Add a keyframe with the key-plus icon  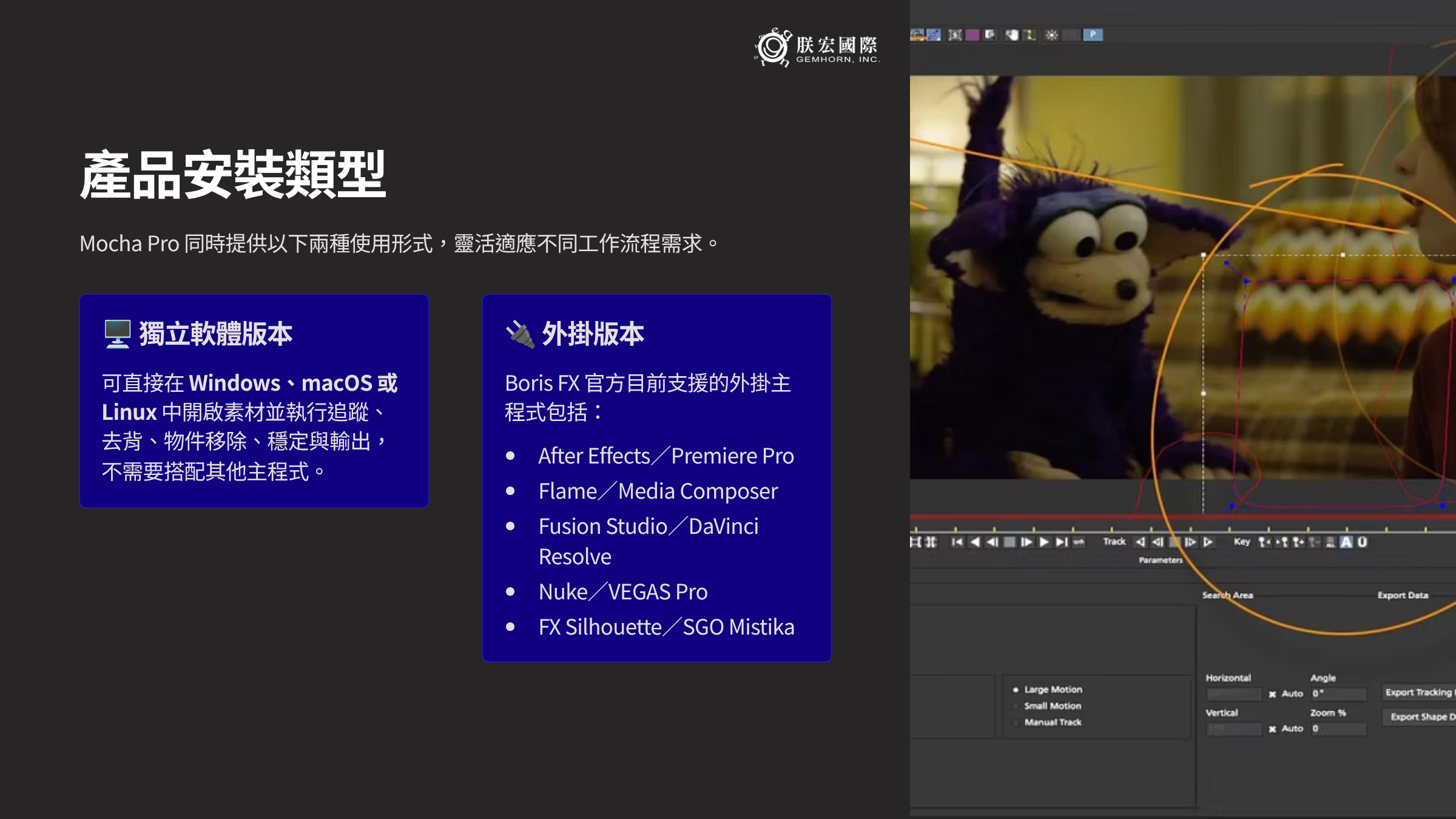point(1298,542)
